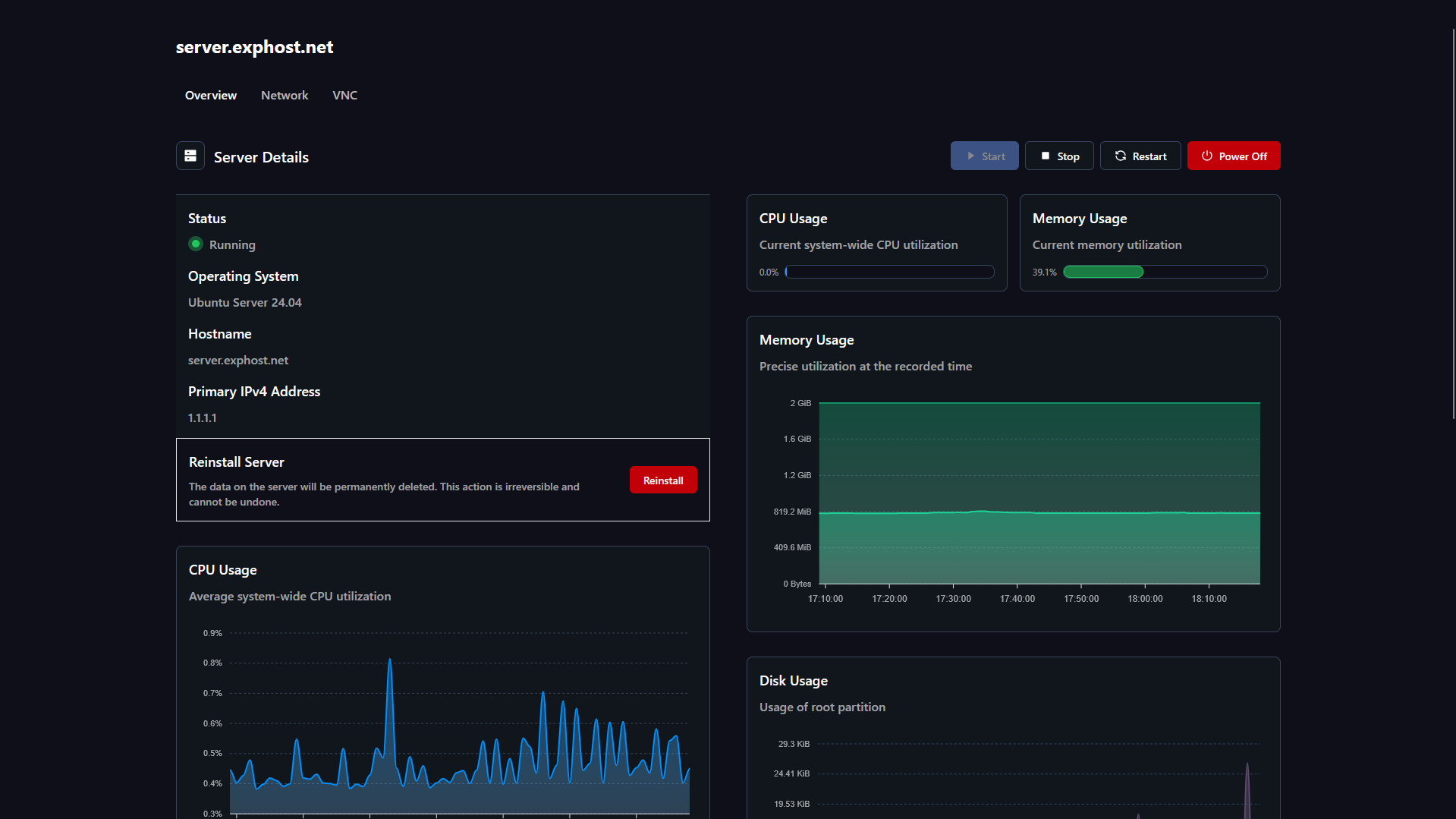
Task: Click the Power Off button label
Action: coord(1243,156)
